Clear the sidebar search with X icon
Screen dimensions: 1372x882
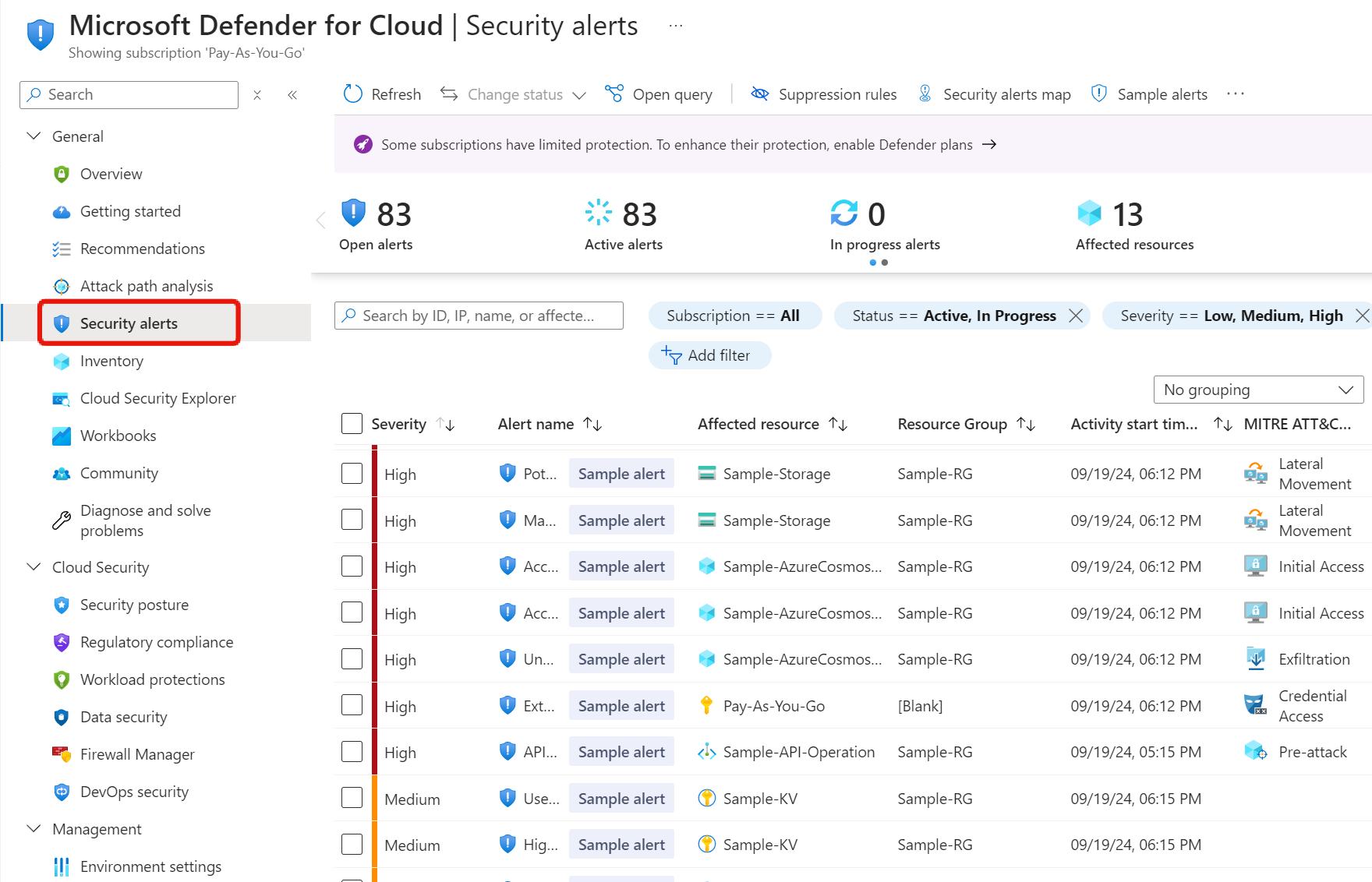(257, 95)
